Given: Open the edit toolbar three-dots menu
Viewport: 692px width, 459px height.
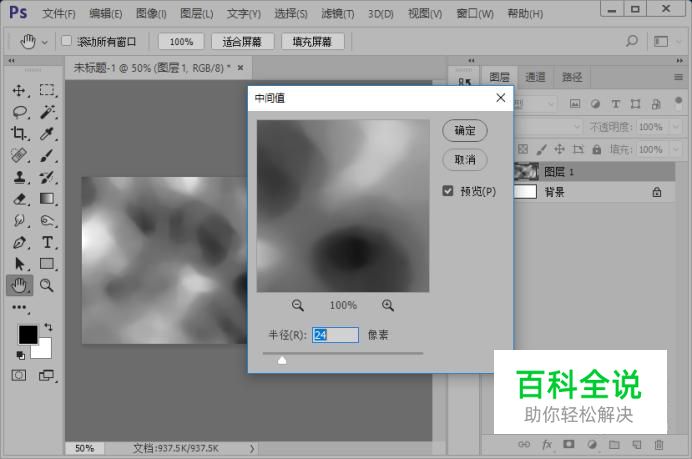Looking at the screenshot, I should pos(19,307).
